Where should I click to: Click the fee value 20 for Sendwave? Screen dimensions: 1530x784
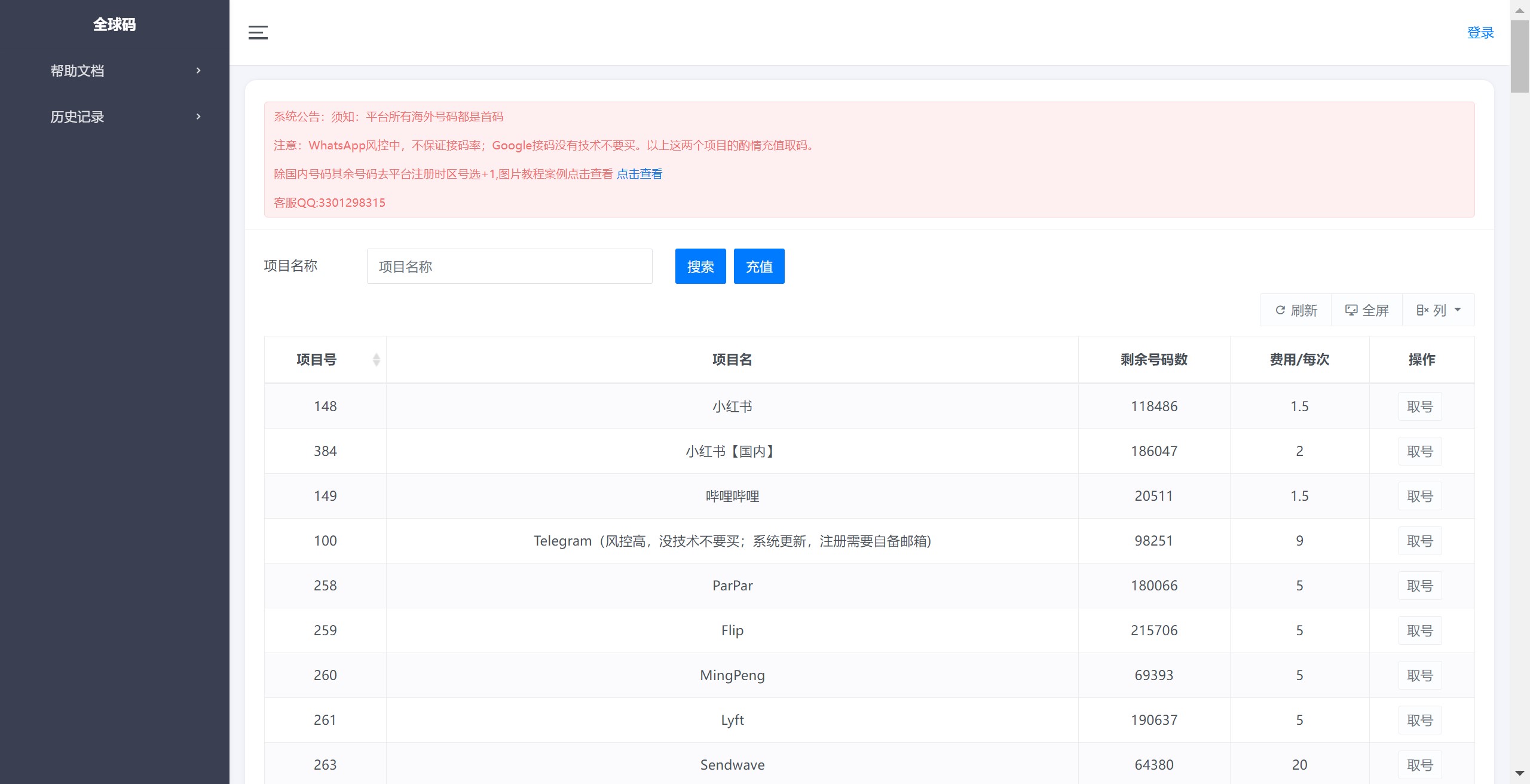[x=1299, y=765]
